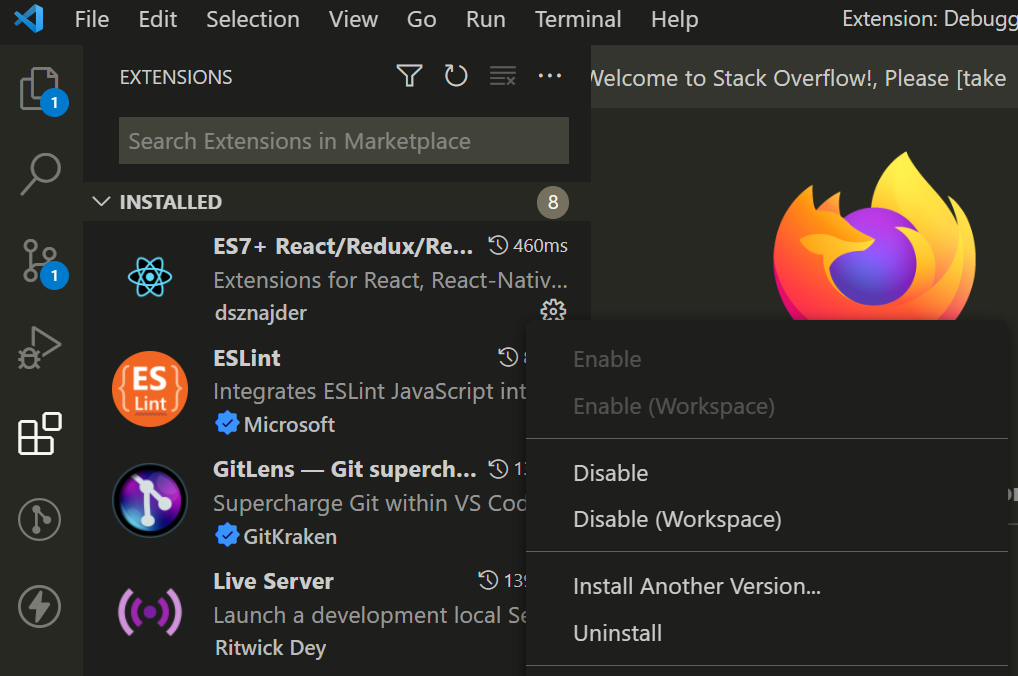Click ESLint activation time clock icon
1018x676 pixels.
(x=508, y=357)
